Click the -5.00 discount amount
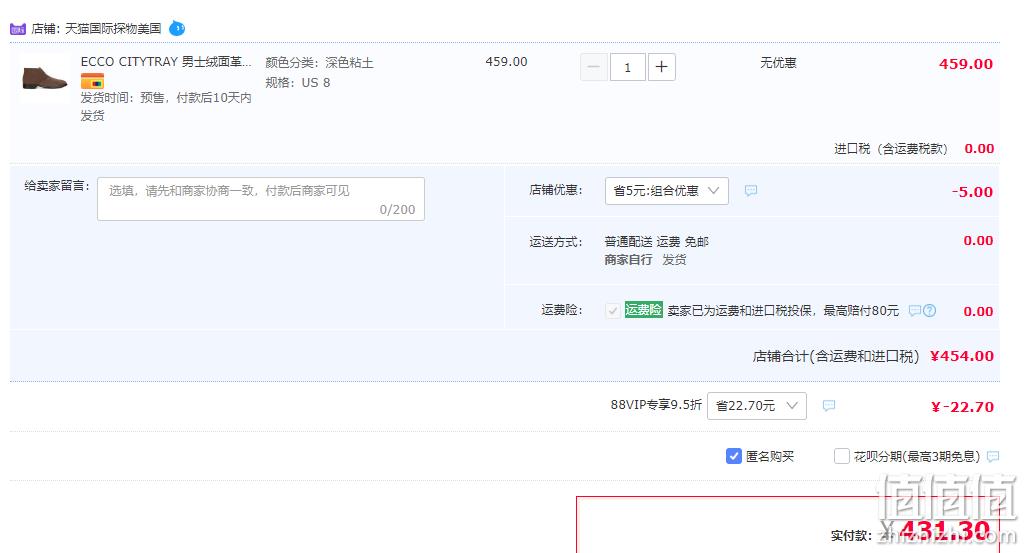 (x=972, y=192)
